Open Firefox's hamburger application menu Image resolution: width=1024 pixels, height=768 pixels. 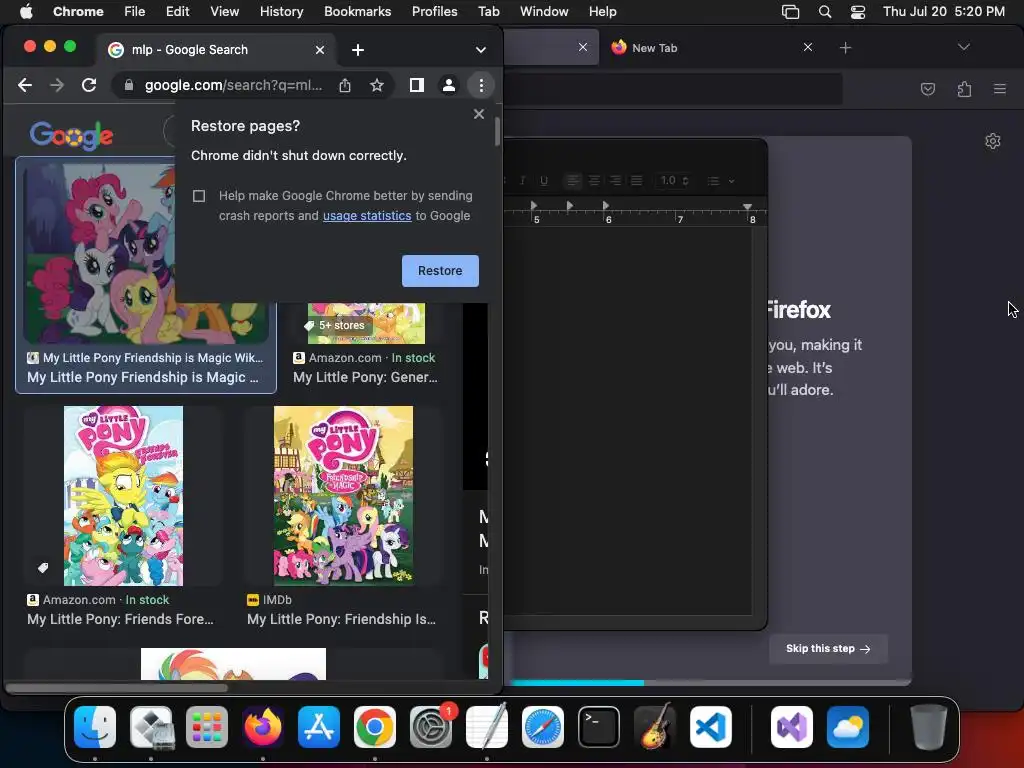point(1000,89)
